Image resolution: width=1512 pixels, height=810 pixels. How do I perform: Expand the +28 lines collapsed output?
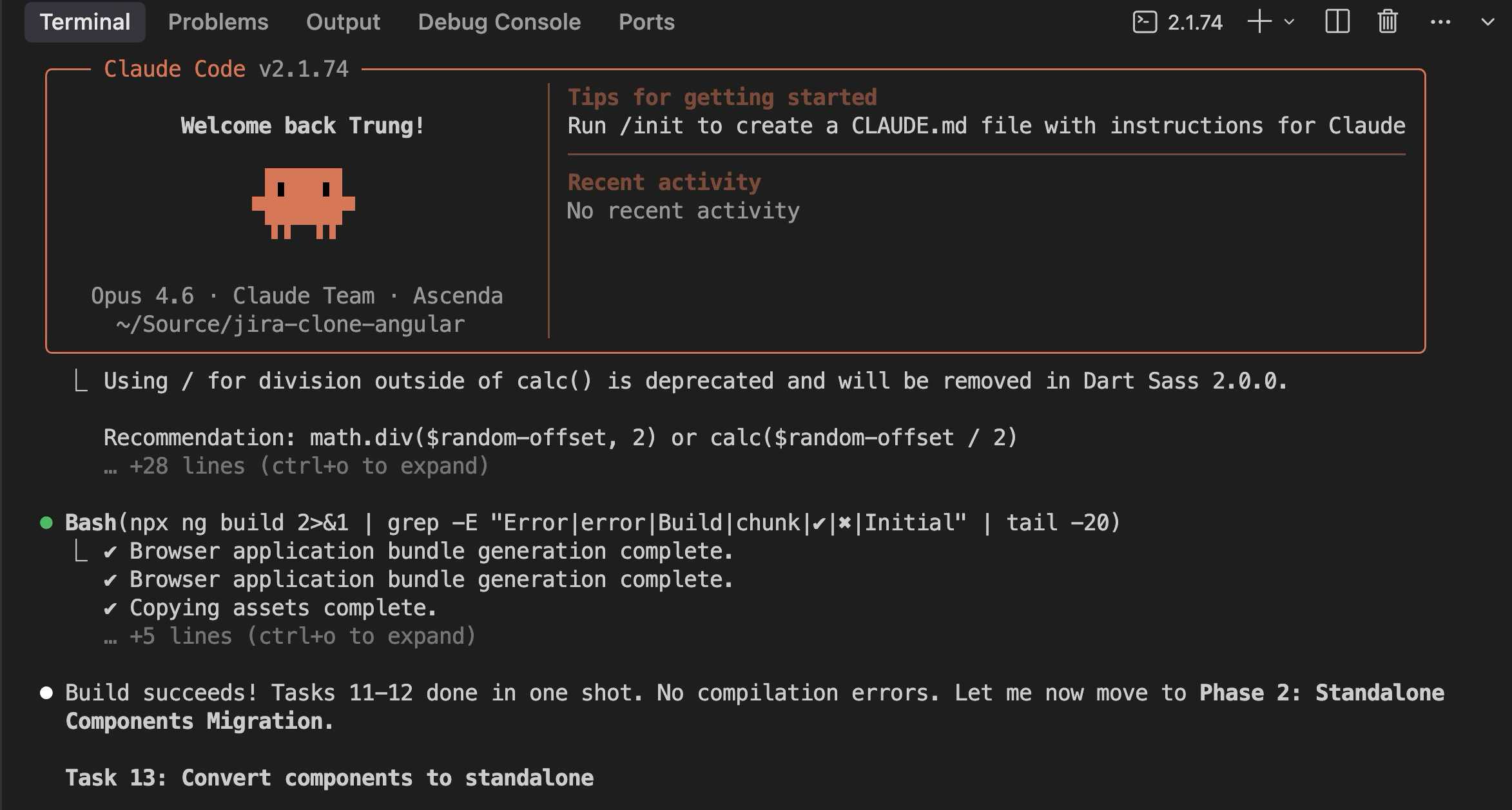[296, 466]
